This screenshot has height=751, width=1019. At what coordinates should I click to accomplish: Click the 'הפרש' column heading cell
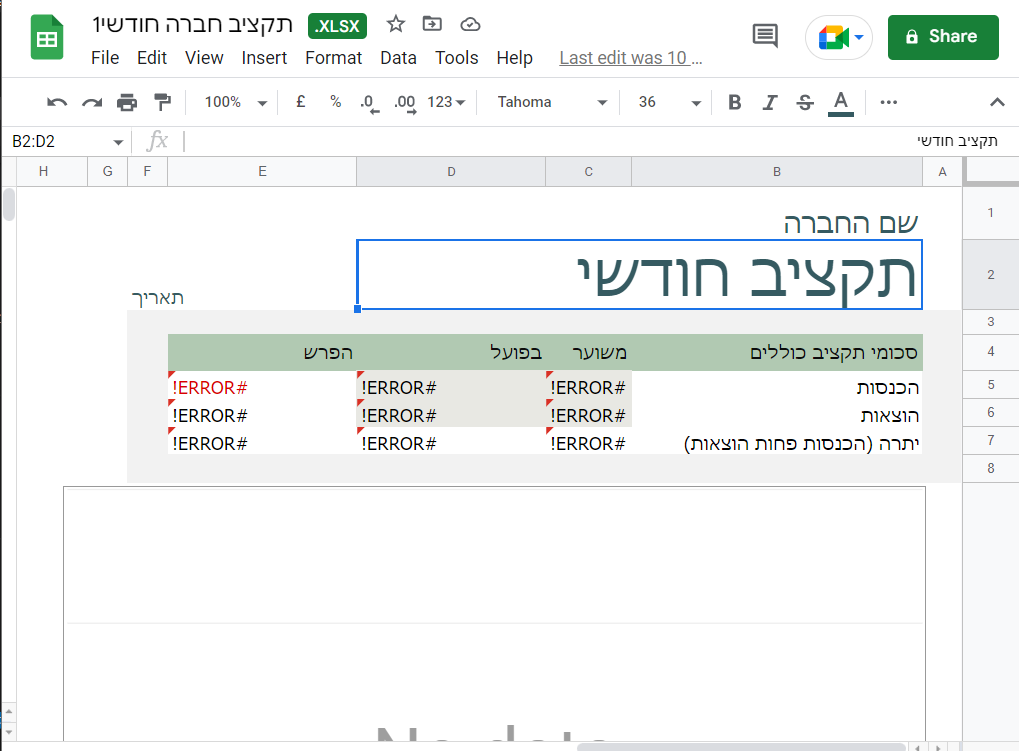262,353
